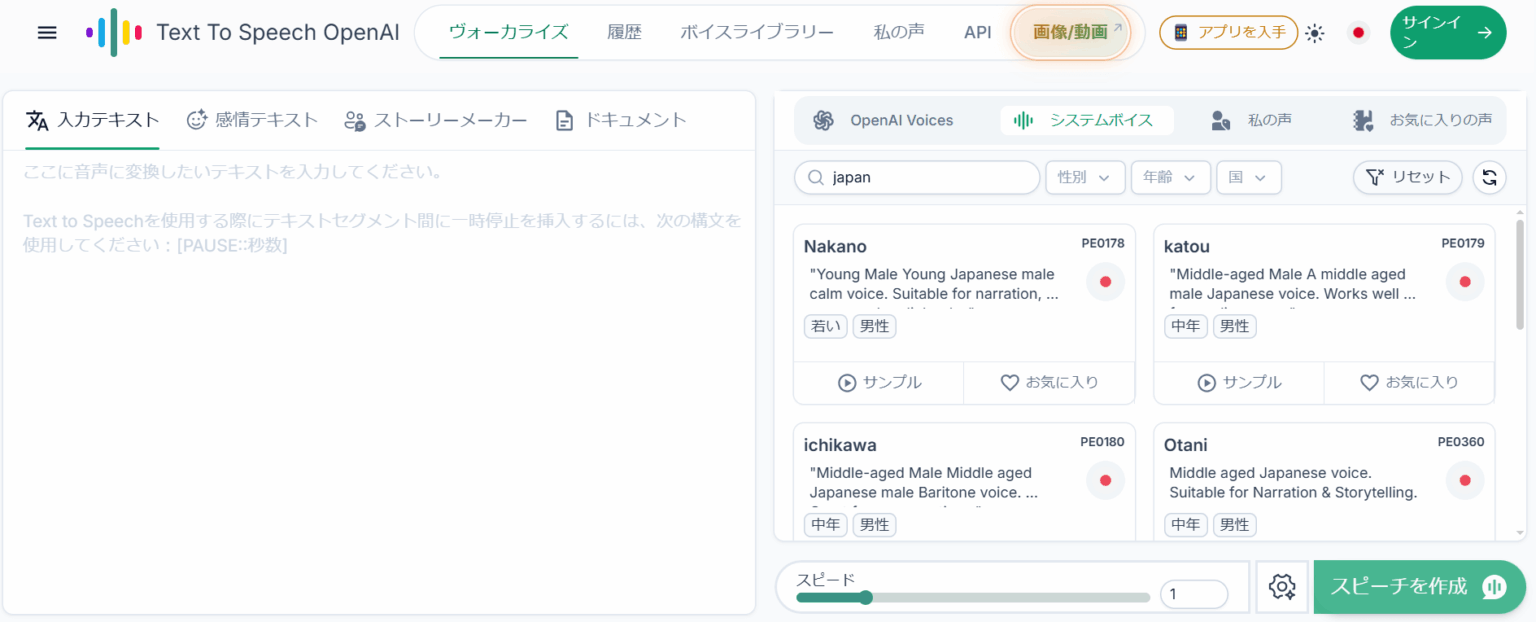
Task: Adjust the スピード slider handle
Action: click(865, 597)
